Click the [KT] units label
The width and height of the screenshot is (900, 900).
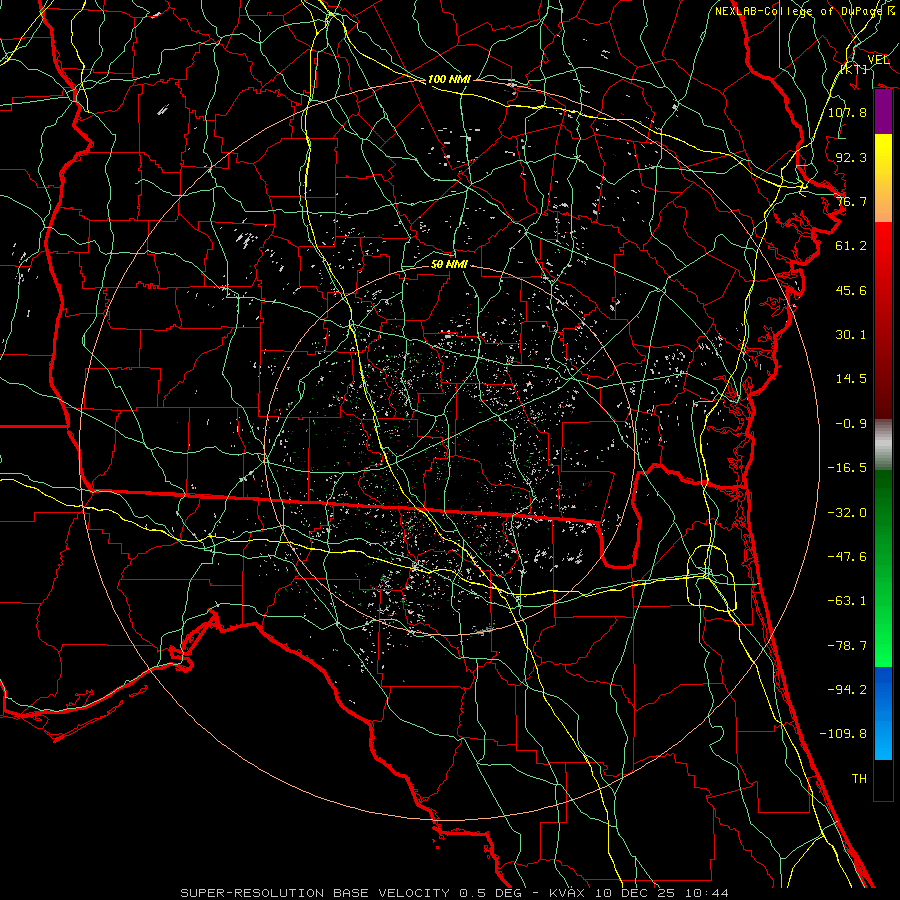click(x=854, y=69)
